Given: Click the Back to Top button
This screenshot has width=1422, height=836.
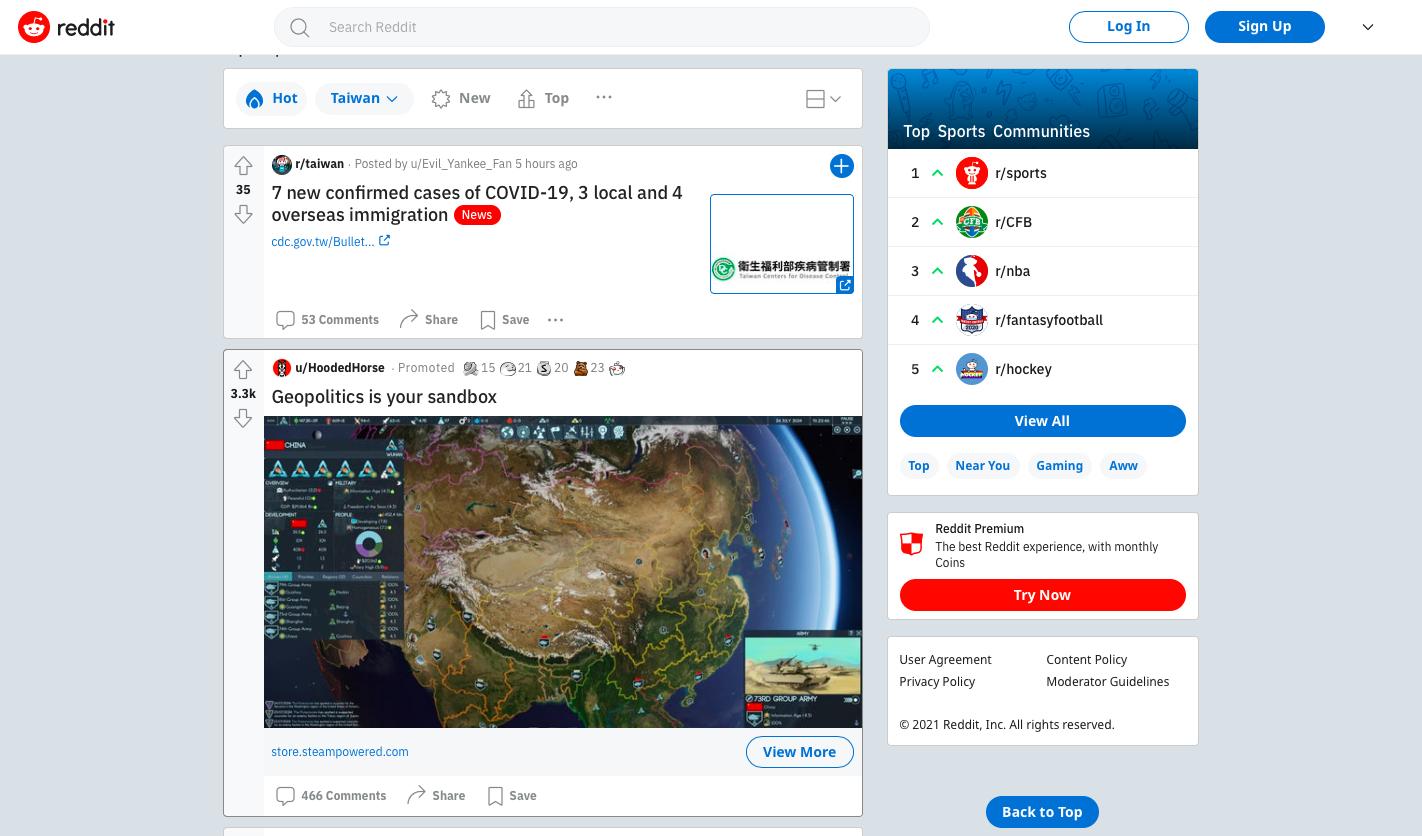Looking at the screenshot, I should point(1043,812).
